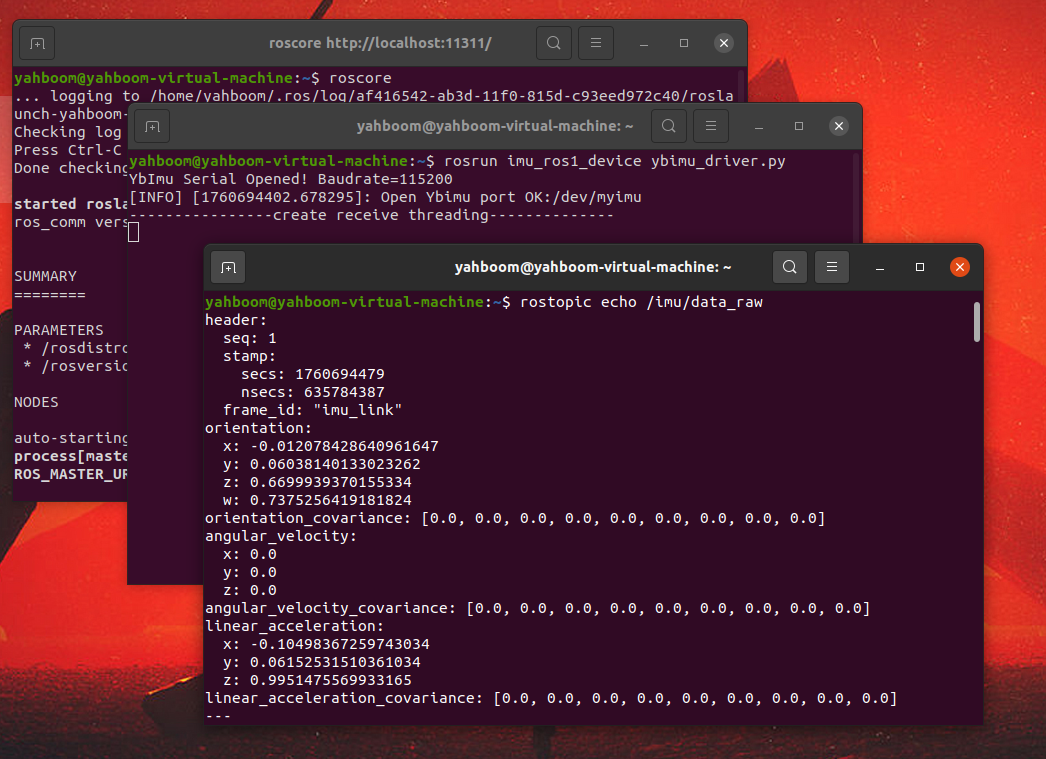The image size is (1046, 759).
Task: Click the 'Open Ybimu port OK:/dev/myimu' line
Action: click(385, 197)
